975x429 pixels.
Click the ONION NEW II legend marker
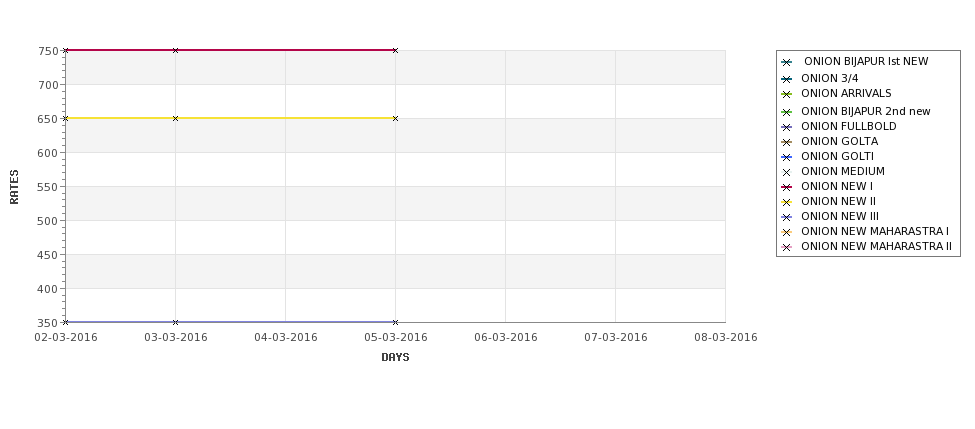coord(786,202)
